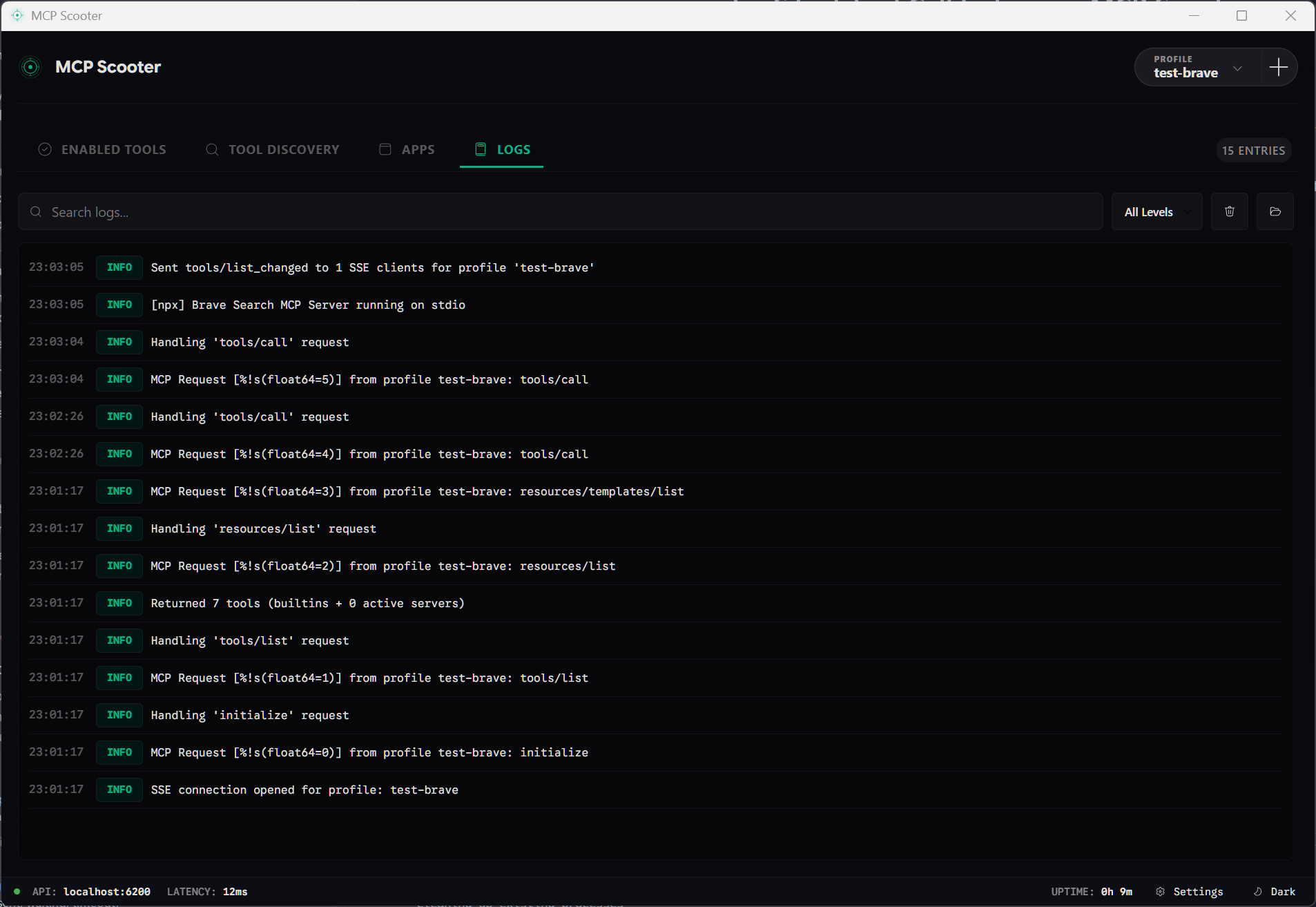Focus the Search logs input field

(560, 211)
